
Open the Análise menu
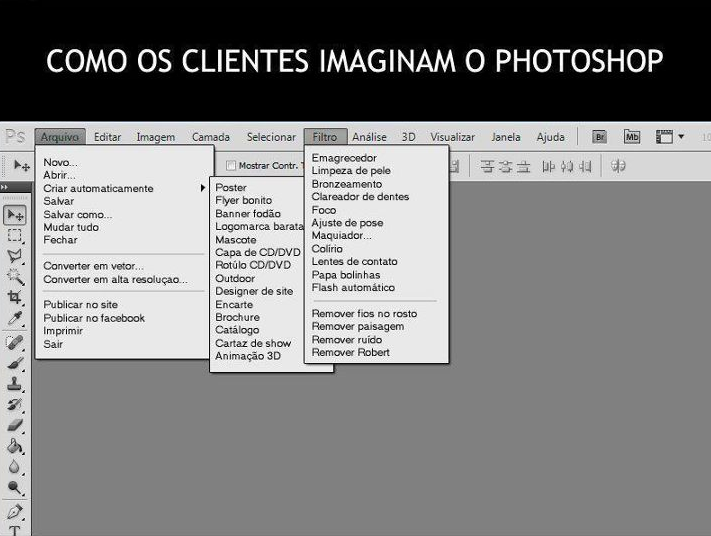(369, 137)
